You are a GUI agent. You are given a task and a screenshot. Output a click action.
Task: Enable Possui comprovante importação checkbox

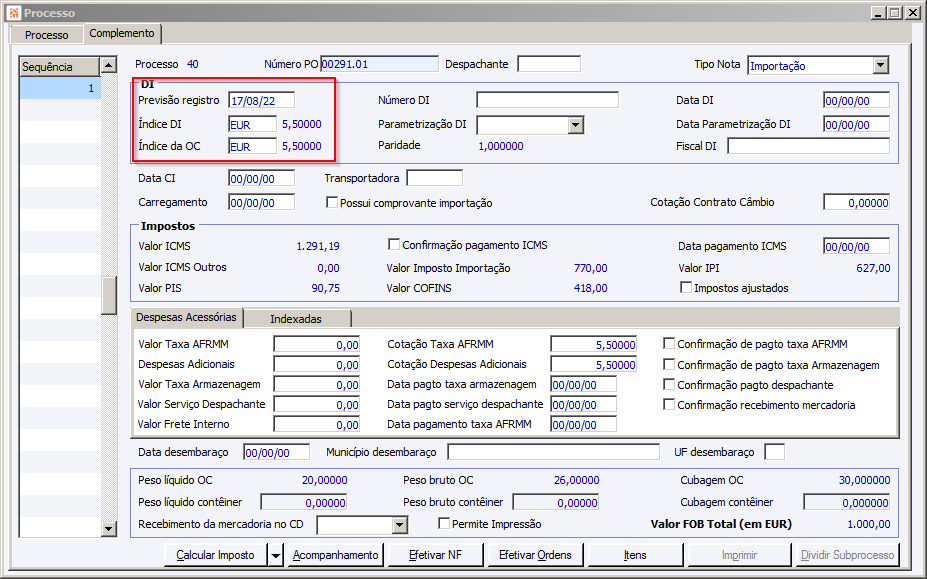point(333,203)
